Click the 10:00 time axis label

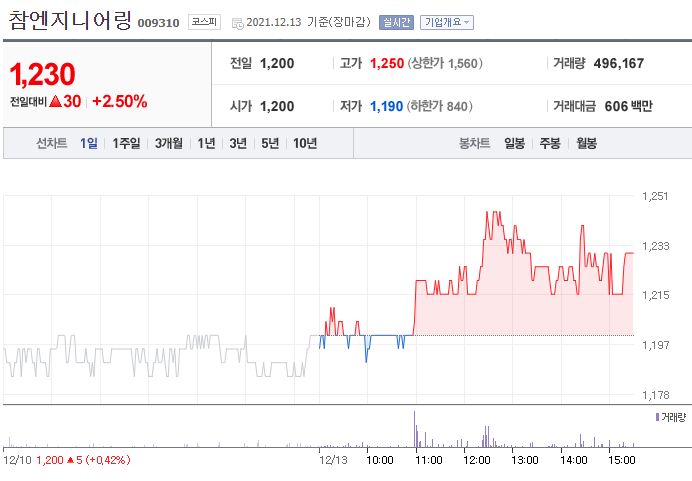click(380, 460)
